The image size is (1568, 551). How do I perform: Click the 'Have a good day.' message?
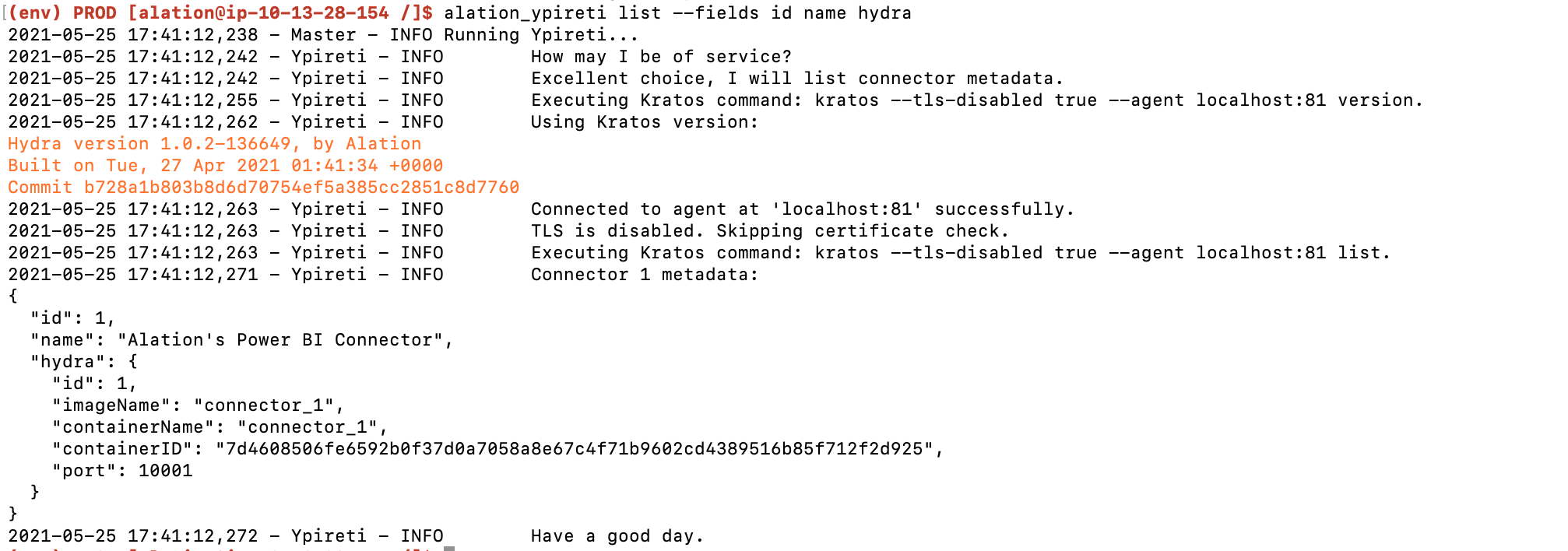pos(617,536)
